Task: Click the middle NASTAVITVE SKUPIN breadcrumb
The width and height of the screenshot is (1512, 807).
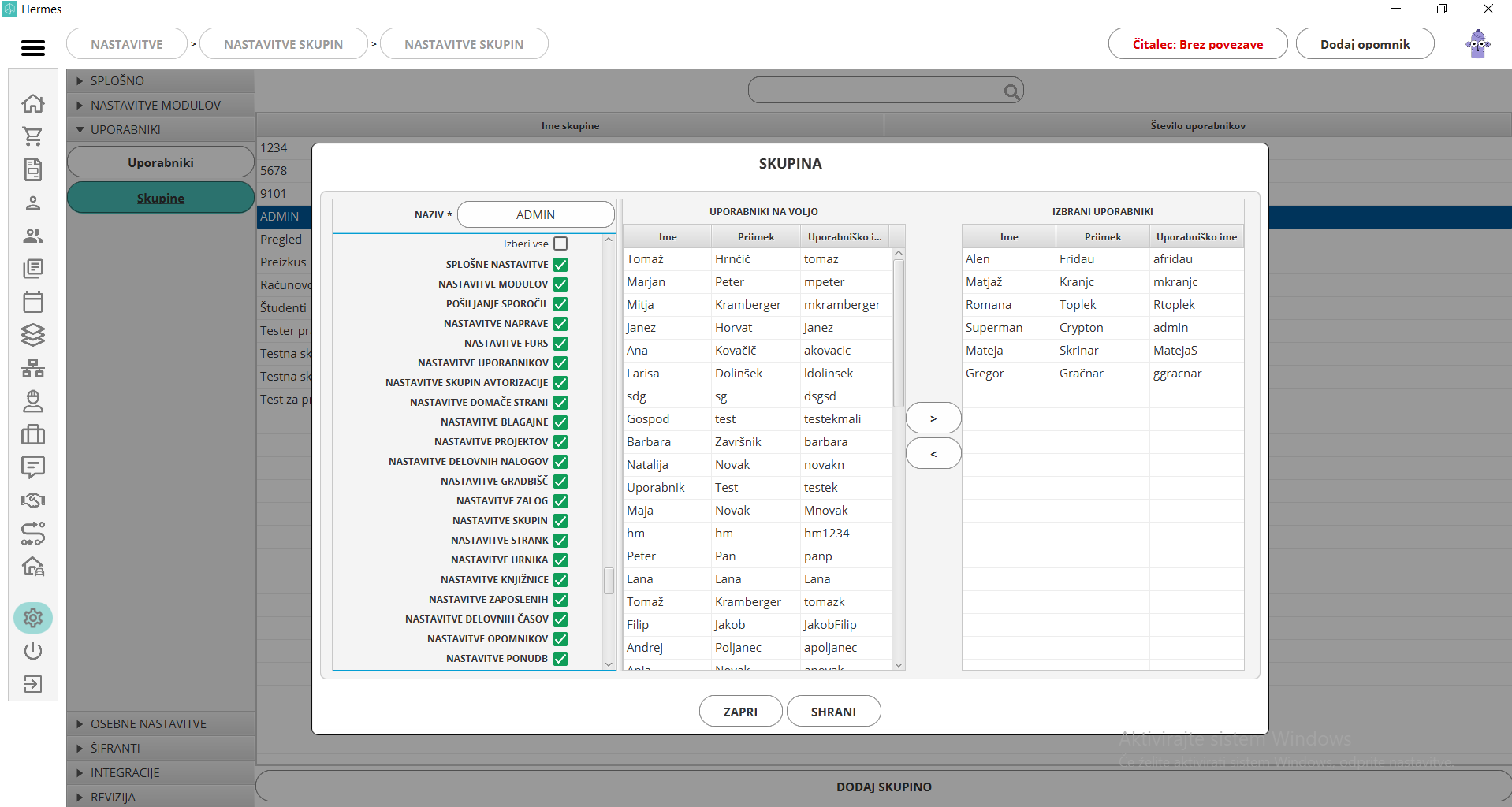Action: point(284,44)
